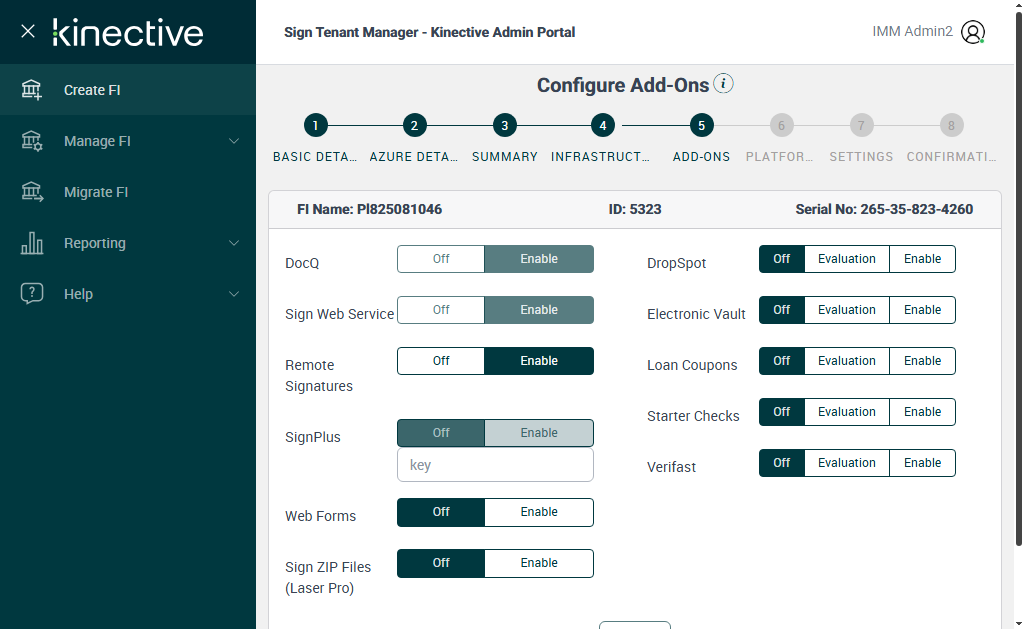Enable Electronic Vault

click(922, 310)
